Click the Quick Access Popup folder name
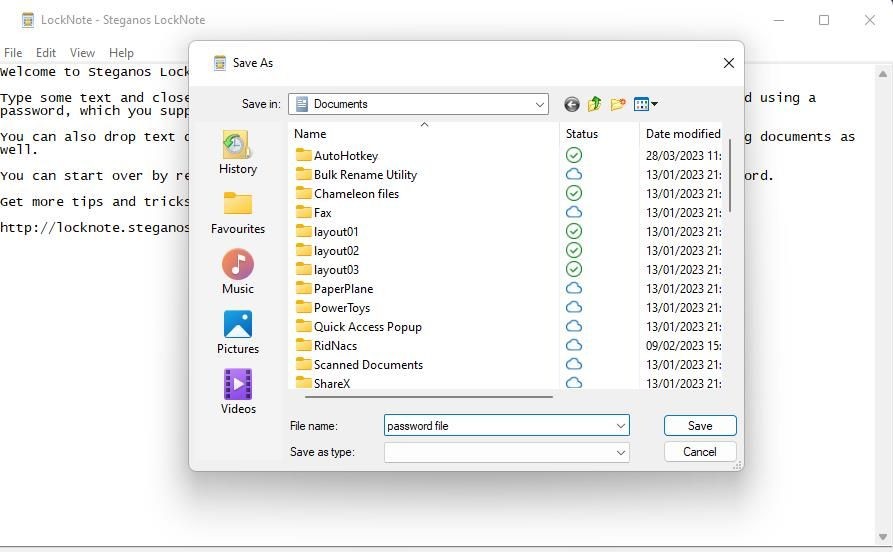Screen dimensions: 893x552 (367, 326)
